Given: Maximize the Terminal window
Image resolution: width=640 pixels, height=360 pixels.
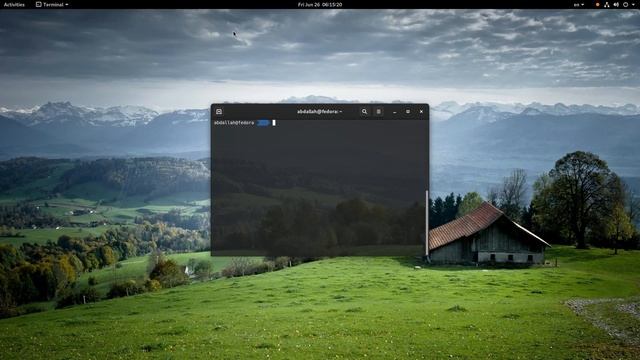Looking at the screenshot, I should click(x=408, y=111).
